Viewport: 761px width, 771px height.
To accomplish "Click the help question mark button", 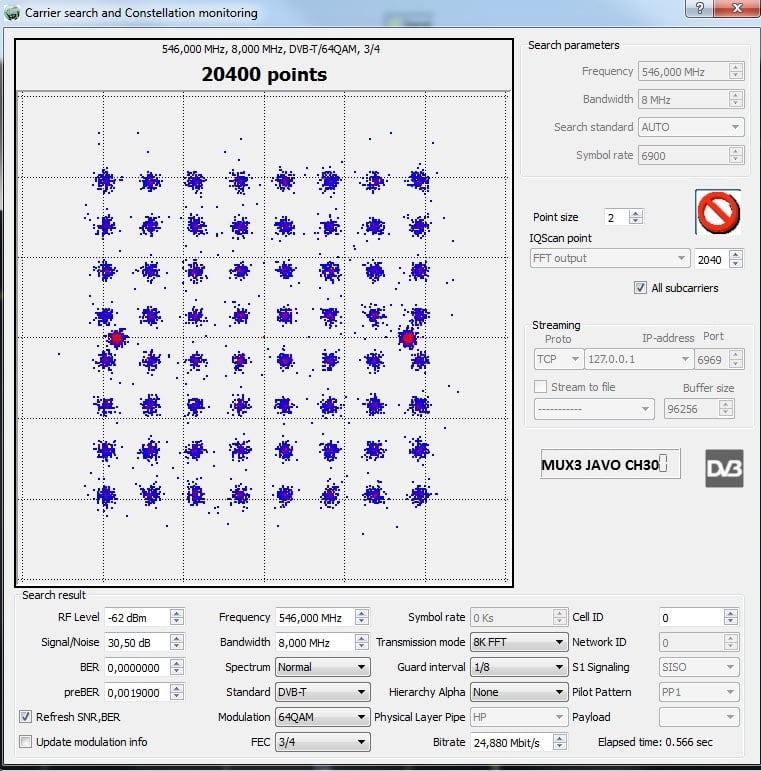I will (700, 9).
